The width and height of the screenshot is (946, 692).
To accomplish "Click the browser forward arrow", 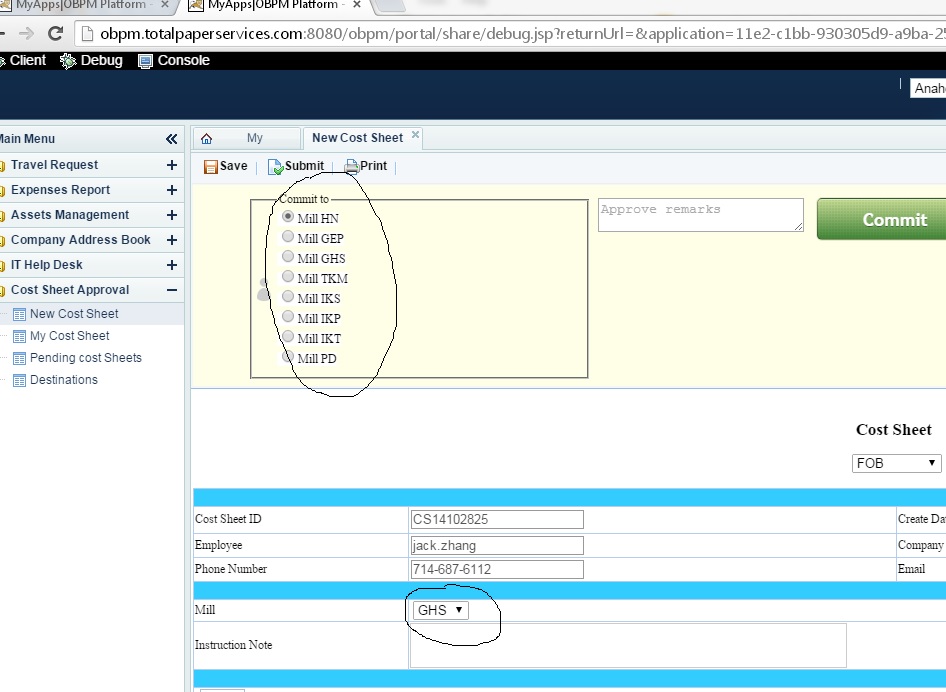I will pos(26,33).
